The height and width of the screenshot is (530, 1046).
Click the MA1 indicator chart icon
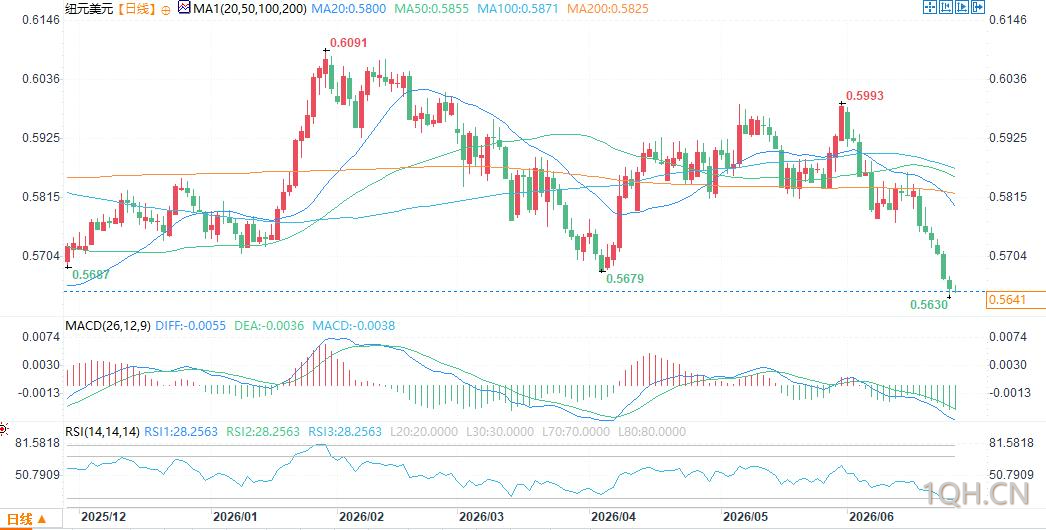185,9
